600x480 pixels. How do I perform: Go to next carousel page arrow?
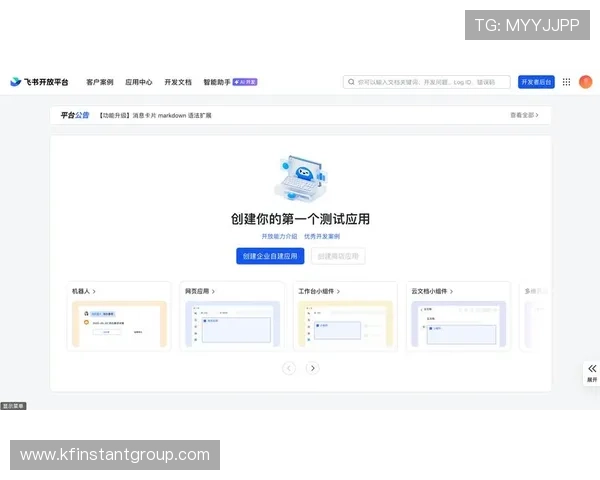(313, 368)
